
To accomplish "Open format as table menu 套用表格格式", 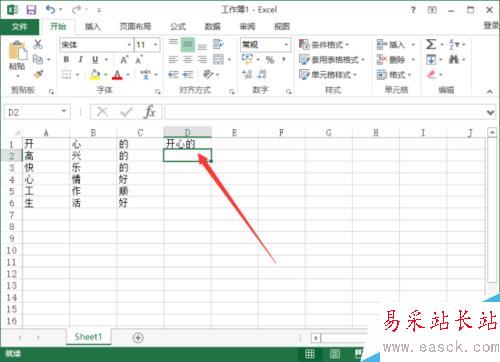I will click(332, 60).
